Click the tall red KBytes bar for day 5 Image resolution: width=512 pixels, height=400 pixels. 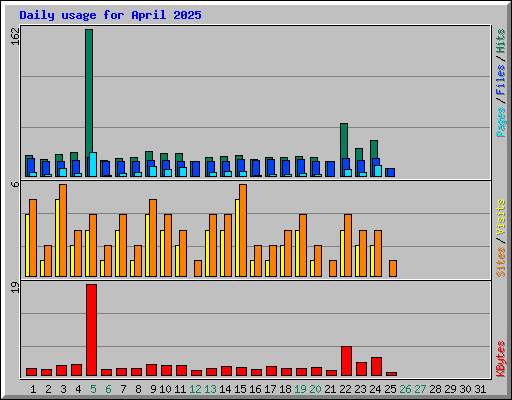(92, 330)
